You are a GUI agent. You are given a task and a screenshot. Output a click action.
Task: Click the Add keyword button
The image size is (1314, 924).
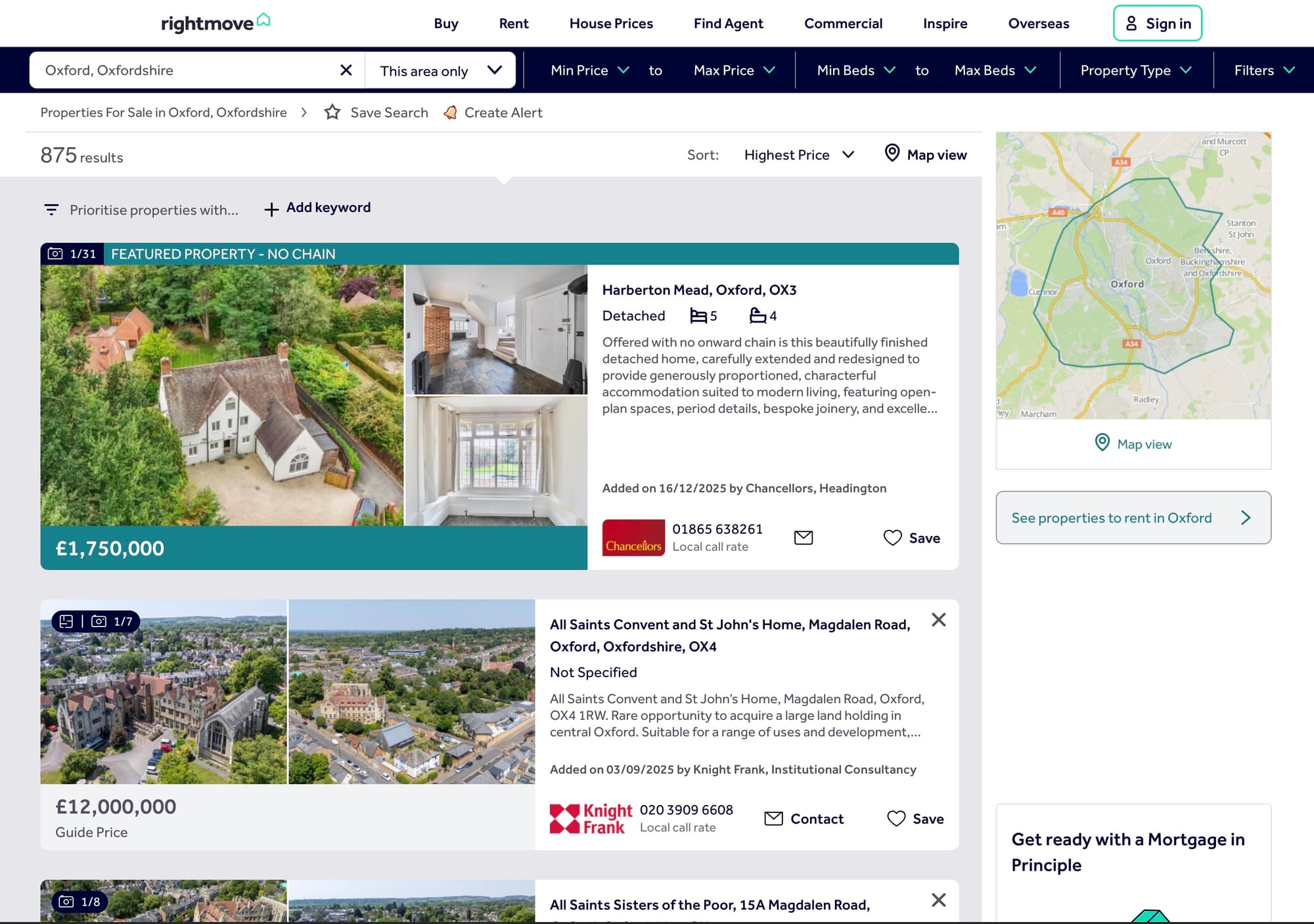[x=318, y=208]
